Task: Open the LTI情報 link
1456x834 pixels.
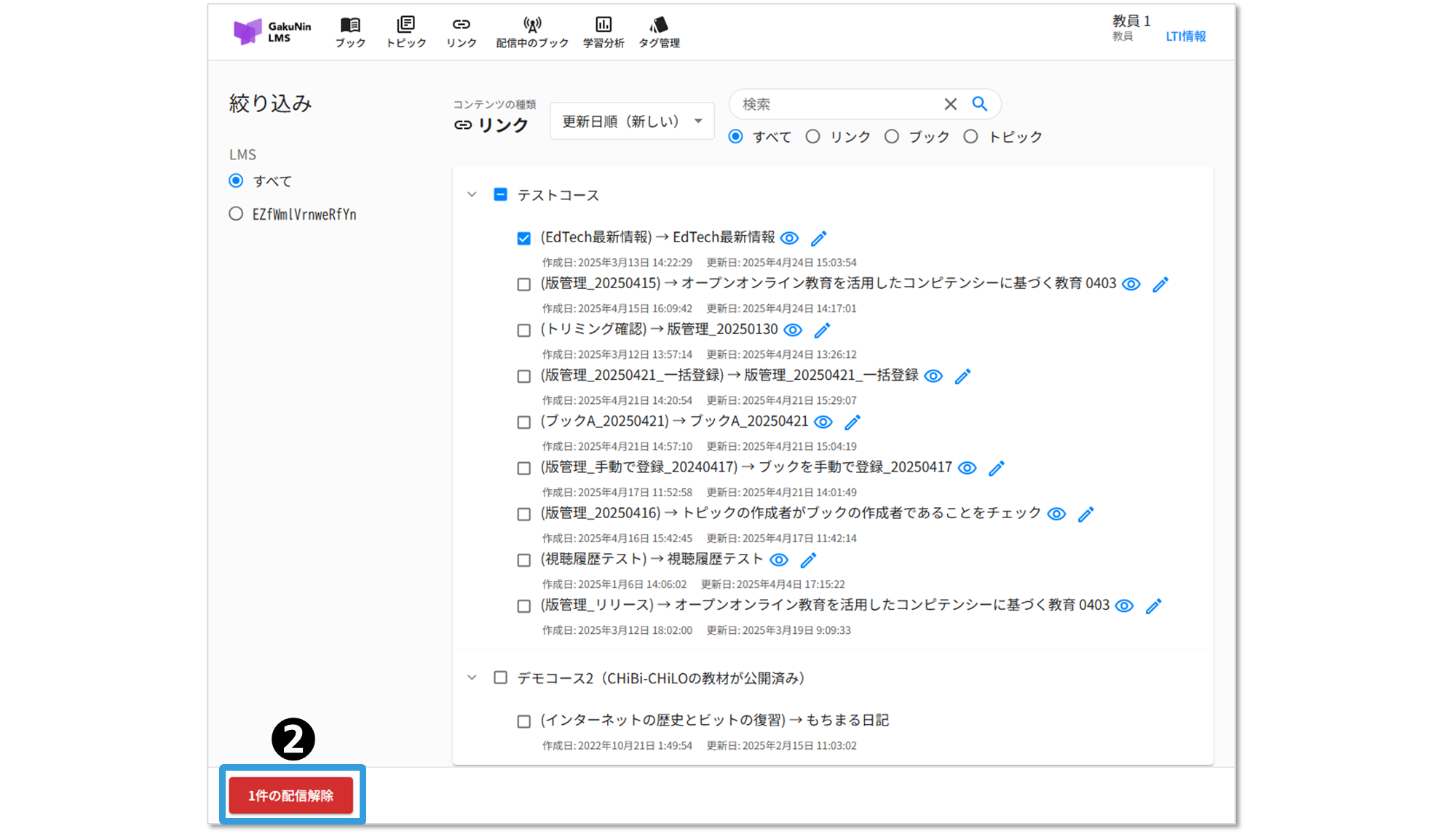Action: pos(1185,36)
